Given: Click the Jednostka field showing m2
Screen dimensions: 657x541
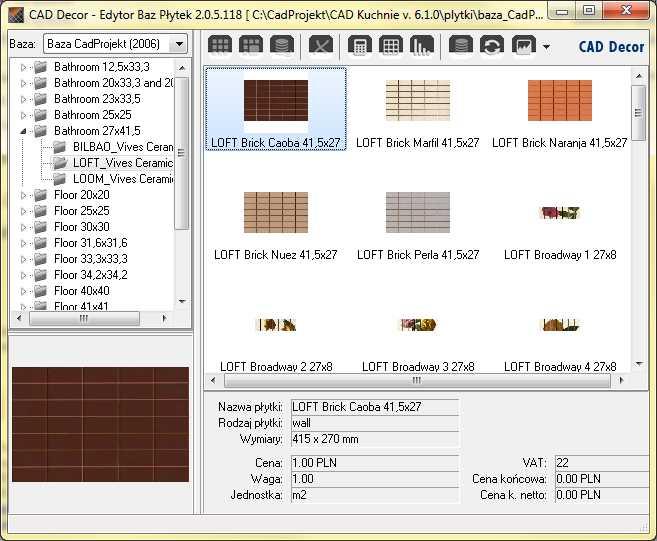Looking at the screenshot, I should (x=375, y=495).
